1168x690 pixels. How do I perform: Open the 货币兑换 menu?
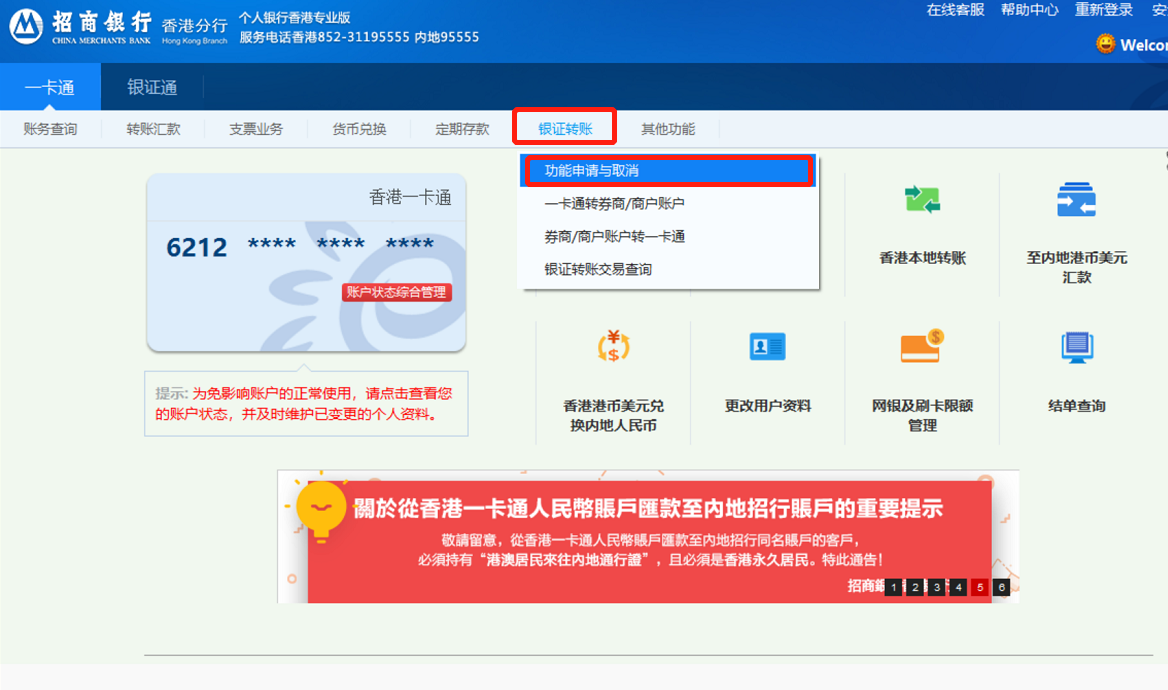(x=359, y=129)
